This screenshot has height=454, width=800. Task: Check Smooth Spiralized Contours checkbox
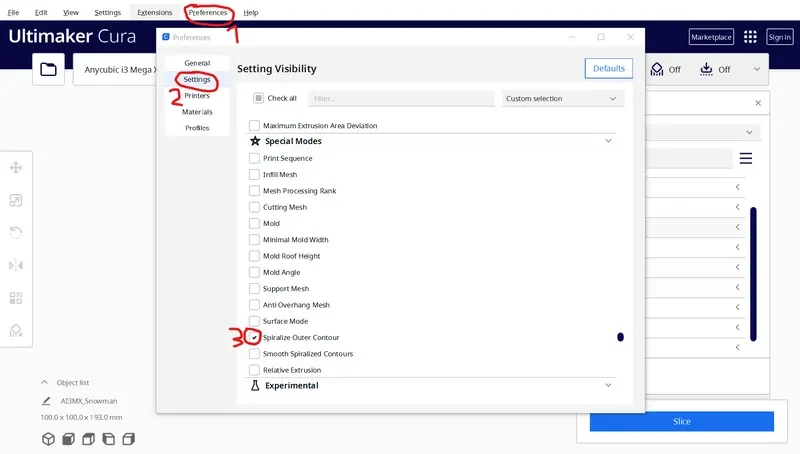[254, 354]
